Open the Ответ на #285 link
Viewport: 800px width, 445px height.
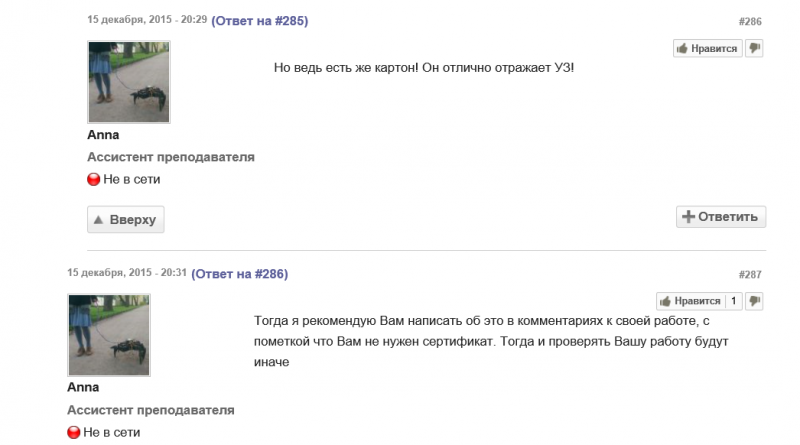point(260,21)
